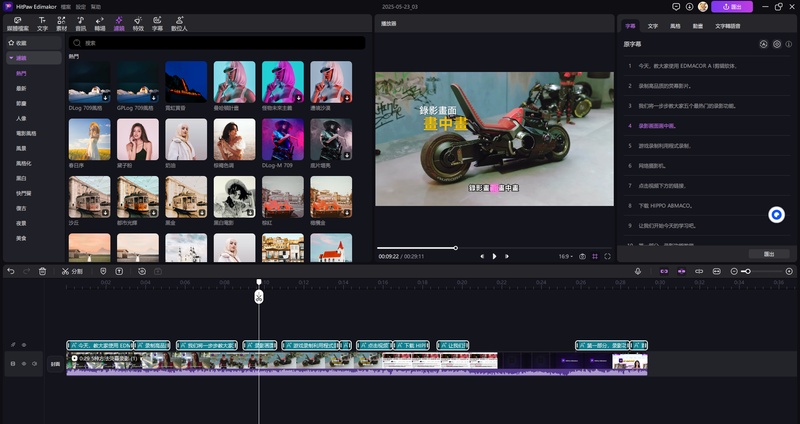Click the playback progress bar in the player
Viewport: 800px width, 424px height.
click(x=494, y=248)
